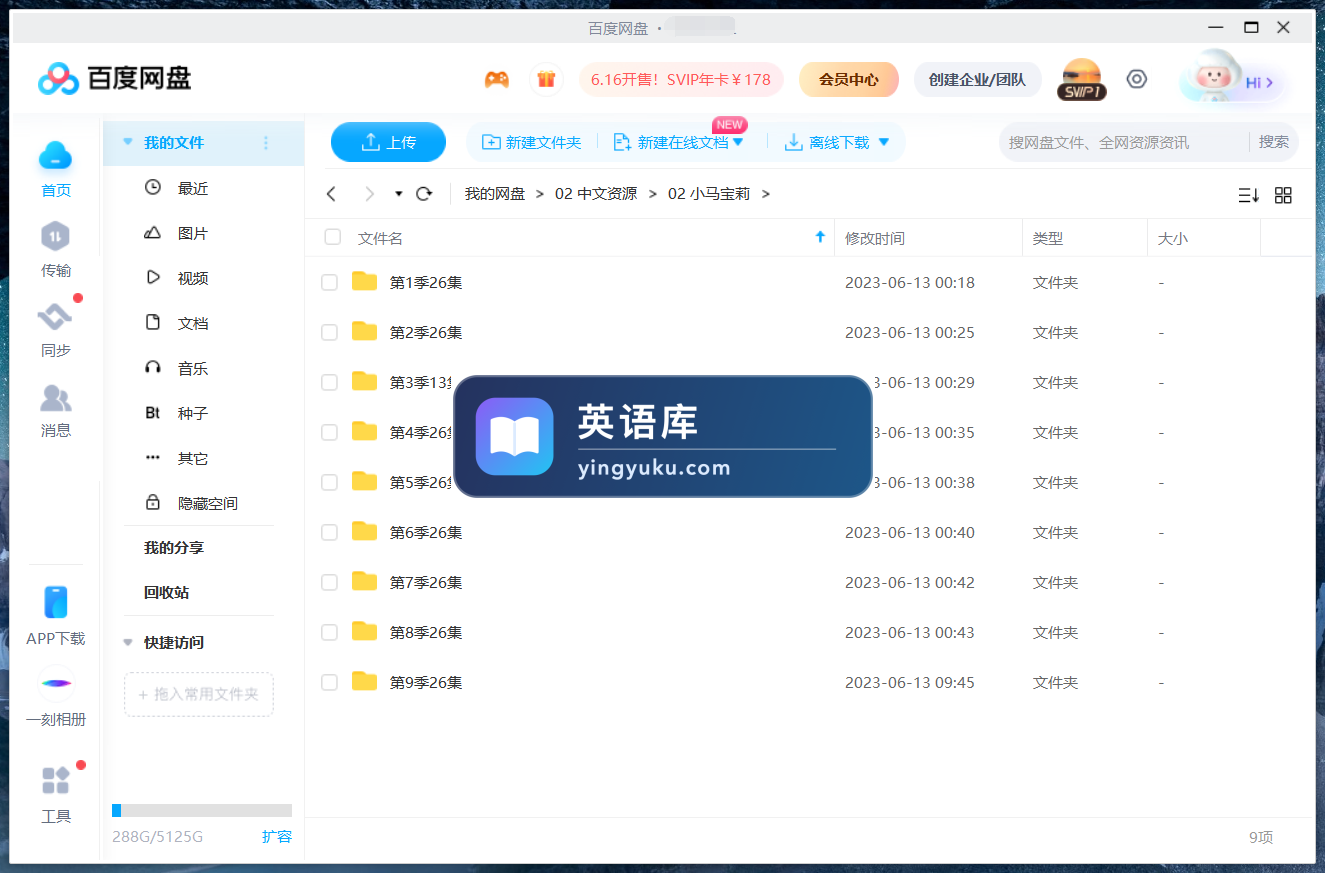Open 一刻相册 album icon
This screenshot has width=1325, height=873.
[x=56, y=683]
